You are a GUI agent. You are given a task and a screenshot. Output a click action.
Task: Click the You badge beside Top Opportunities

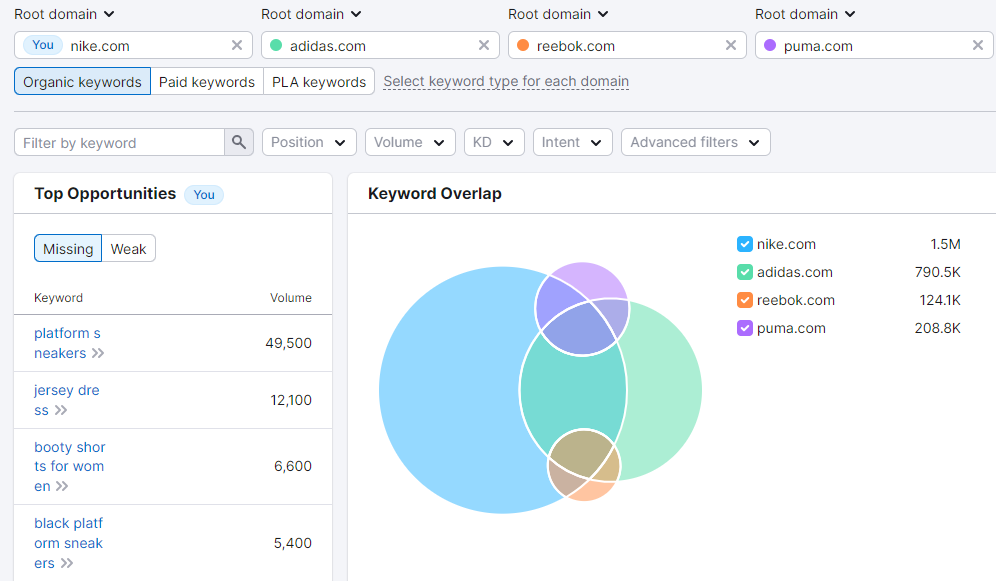coord(204,194)
